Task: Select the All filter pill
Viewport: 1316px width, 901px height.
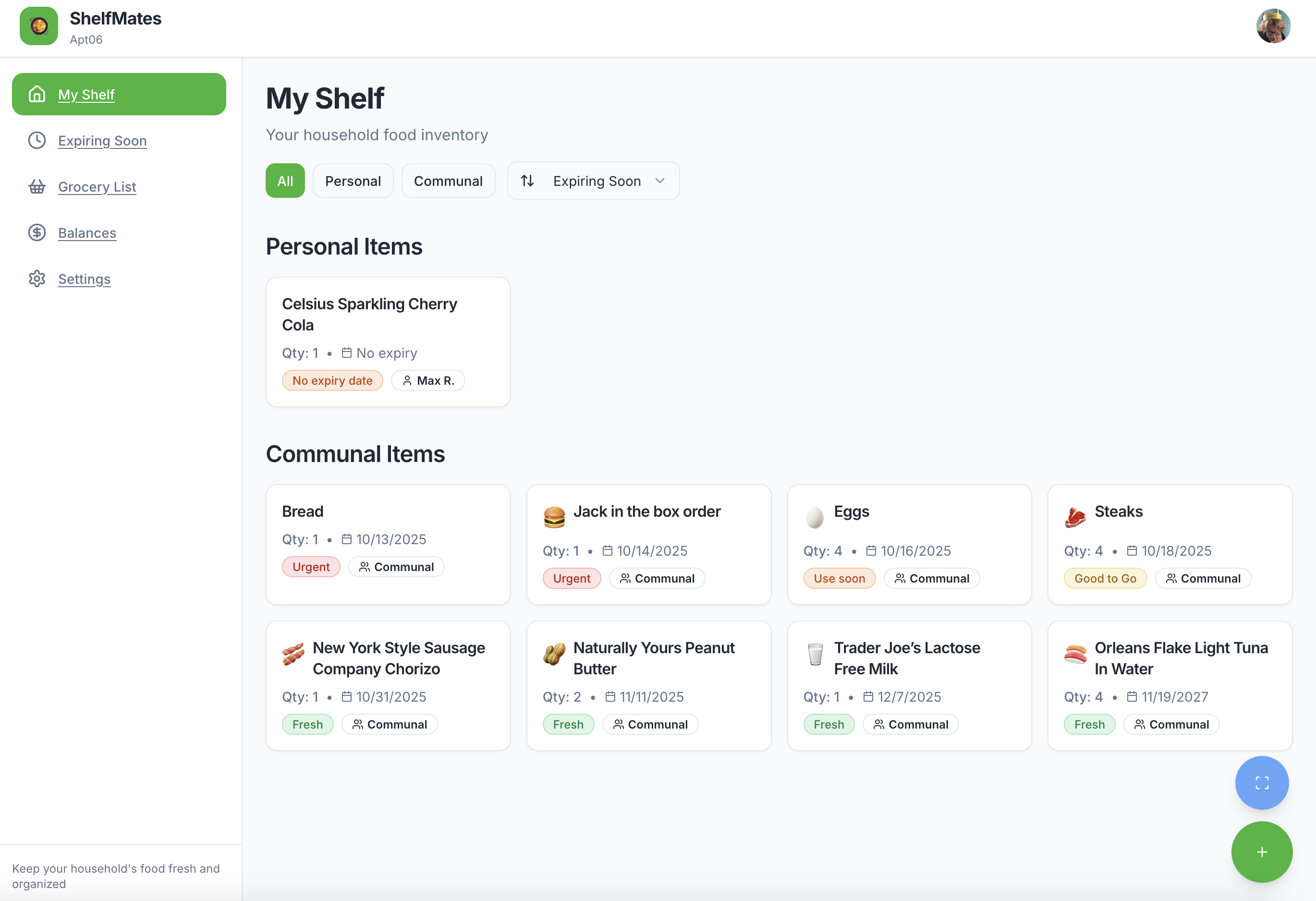Action: 285,181
